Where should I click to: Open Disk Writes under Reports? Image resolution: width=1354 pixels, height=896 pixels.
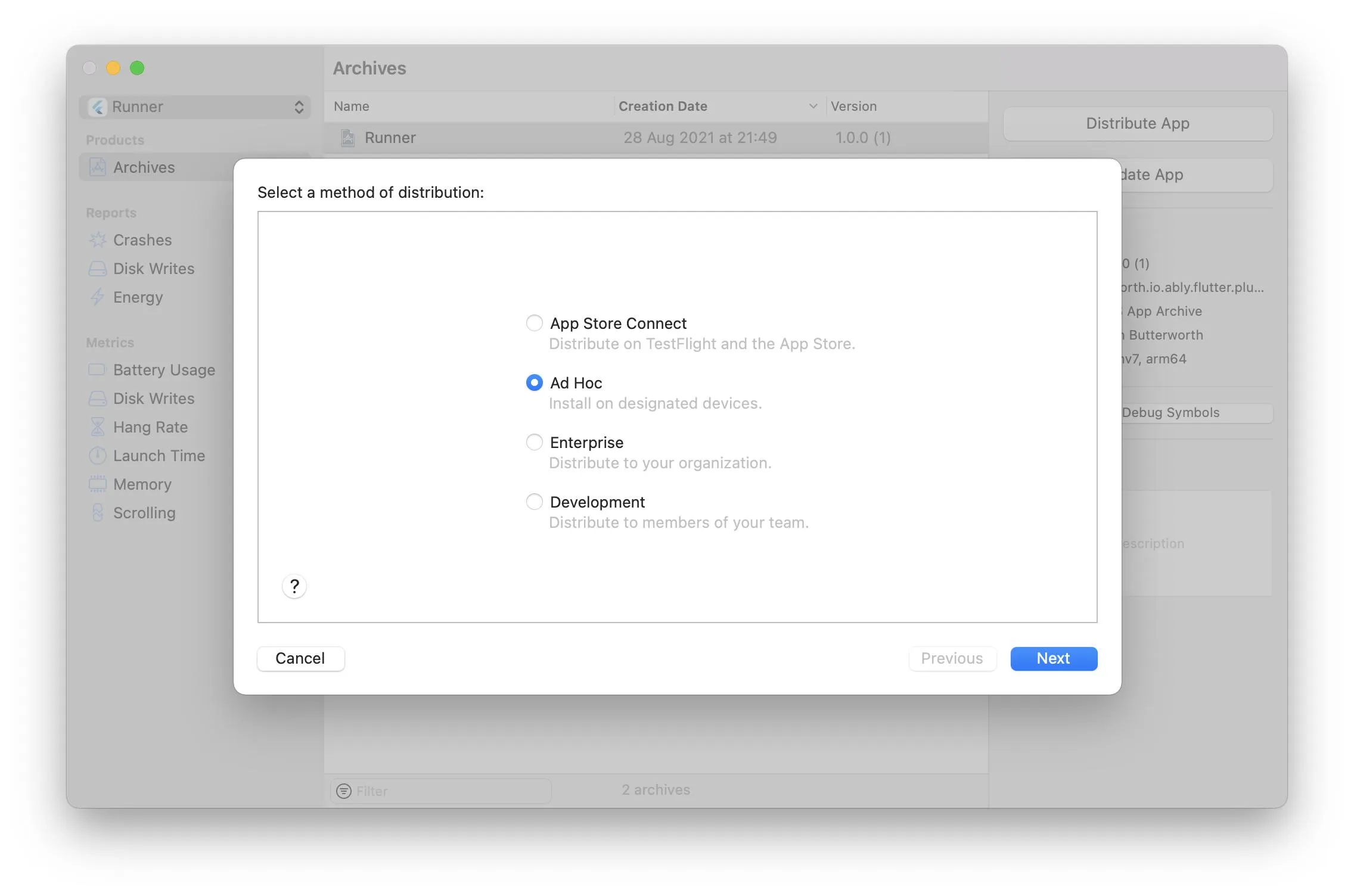click(x=154, y=269)
